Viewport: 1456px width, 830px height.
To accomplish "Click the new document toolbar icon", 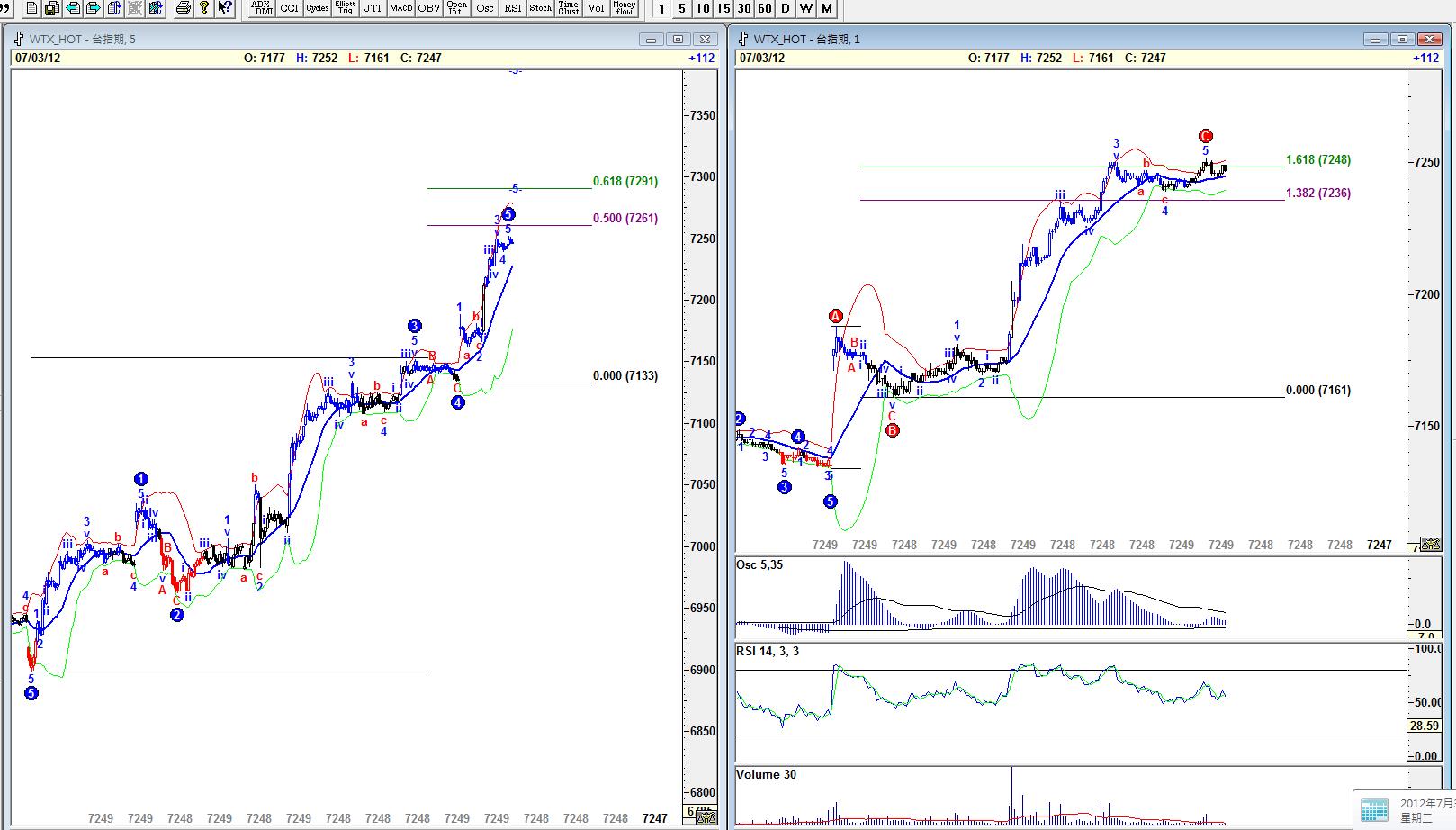I will 31,7.
